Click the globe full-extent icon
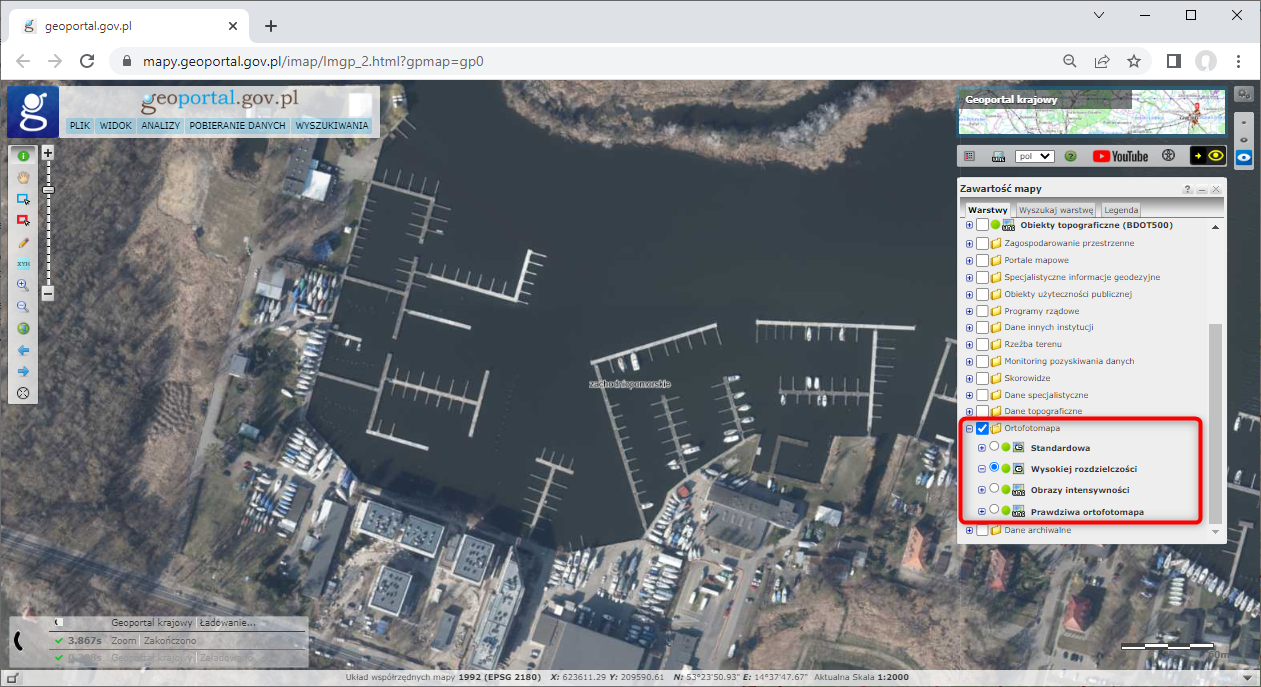Screen dimensions: 1261x687 pos(23,329)
